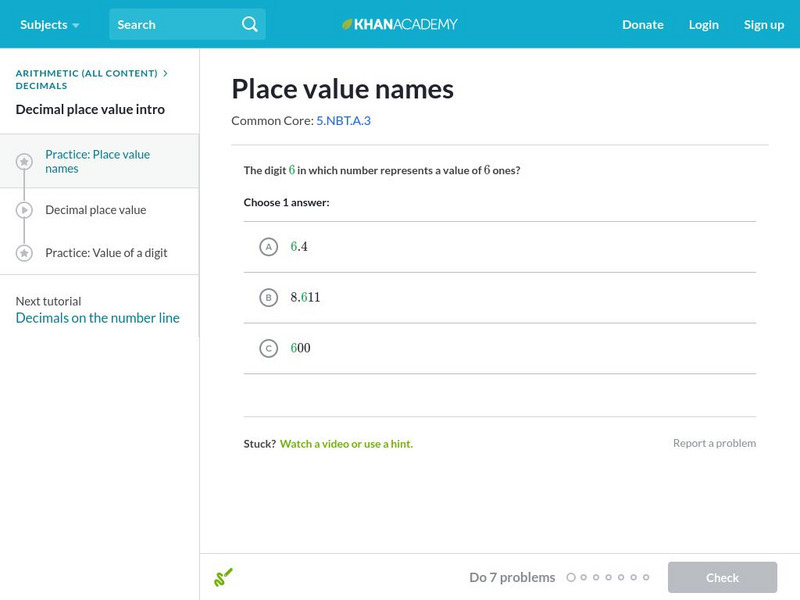The height and width of the screenshot is (600, 800).
Task: Click the first problem progress dot
Action: [x=571, y=577]
